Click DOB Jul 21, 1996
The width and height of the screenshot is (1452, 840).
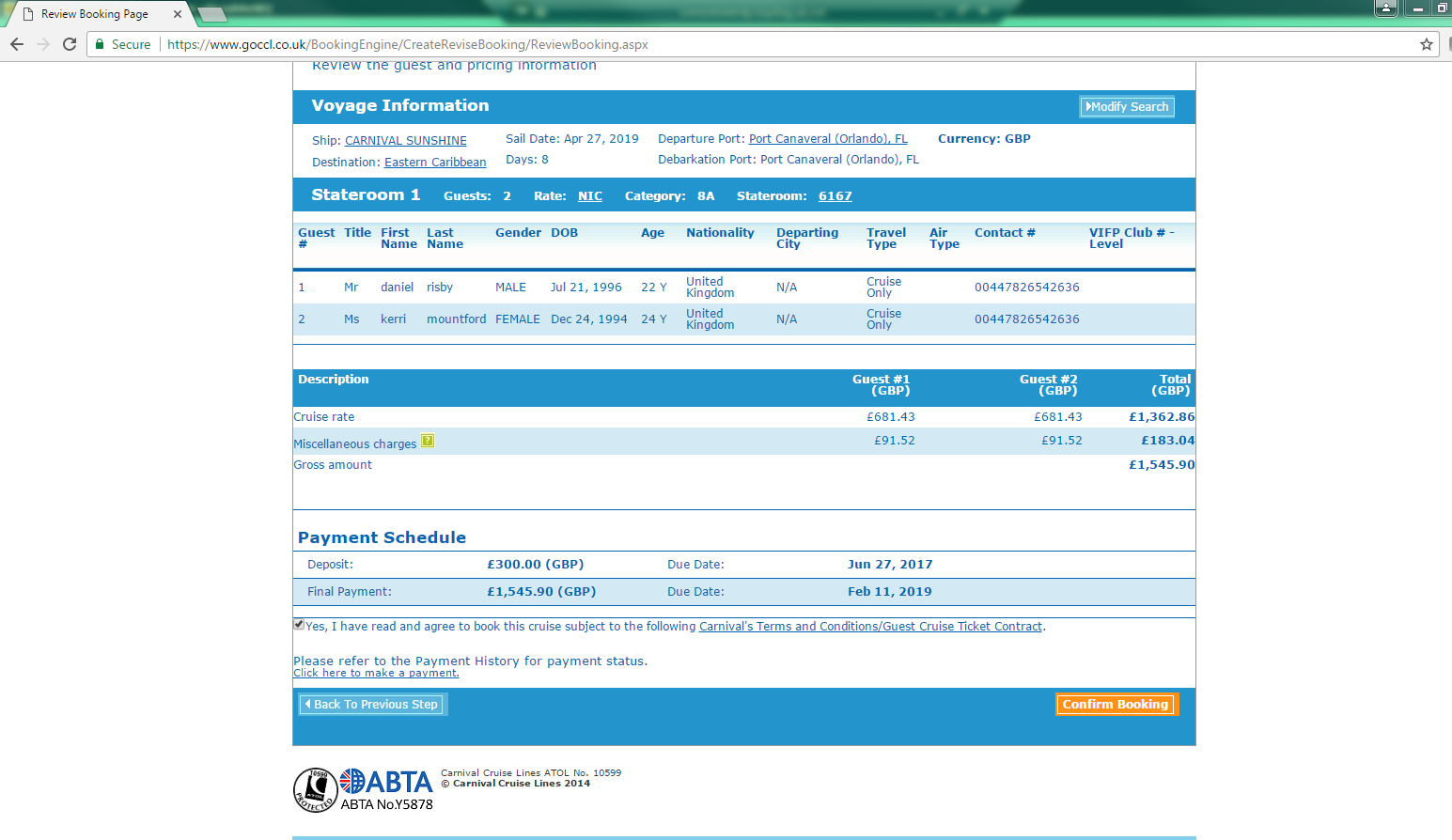pos(586,288)
